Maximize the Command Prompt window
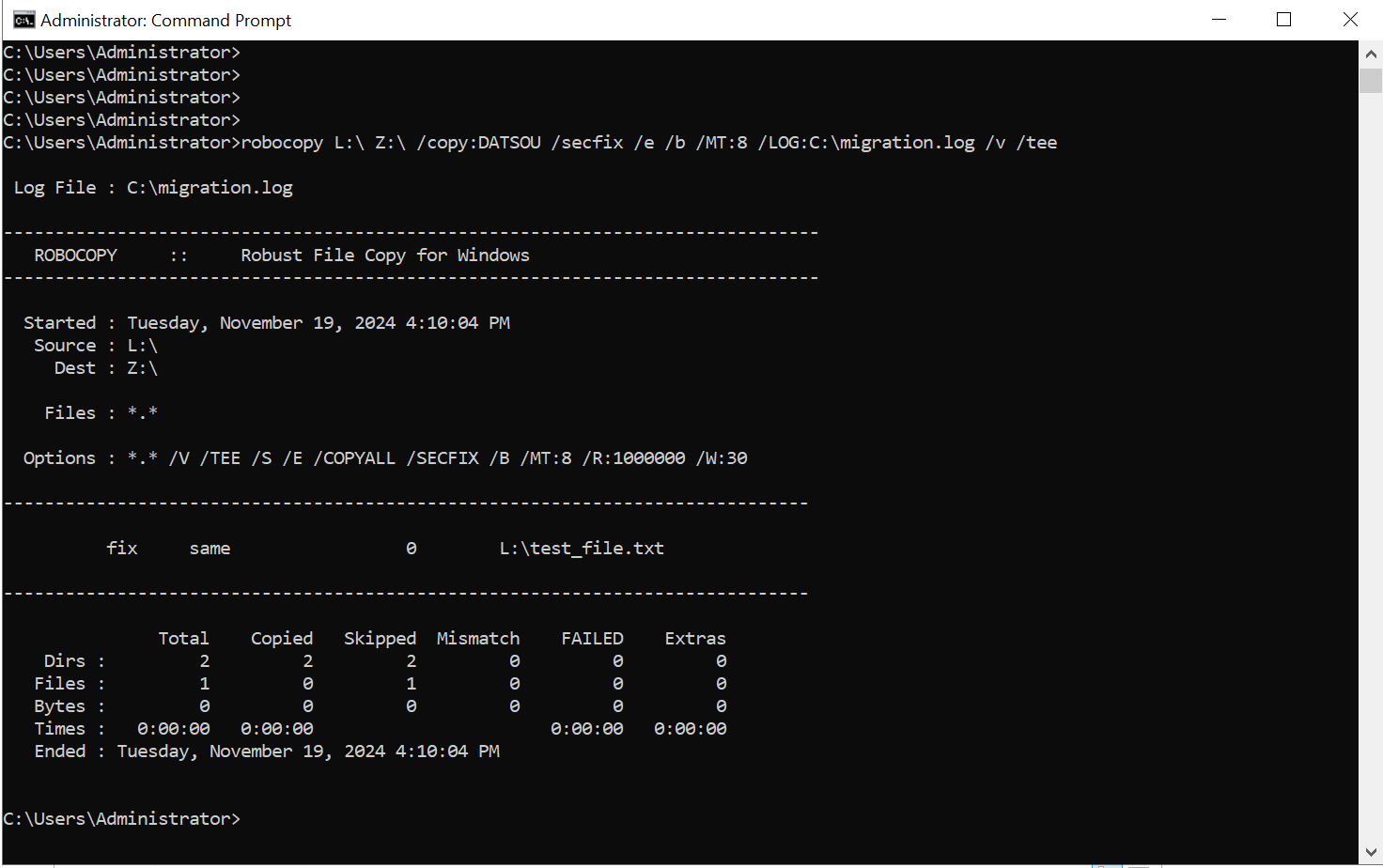This screenshot has height=868, width=1383. coord(1284,19)
